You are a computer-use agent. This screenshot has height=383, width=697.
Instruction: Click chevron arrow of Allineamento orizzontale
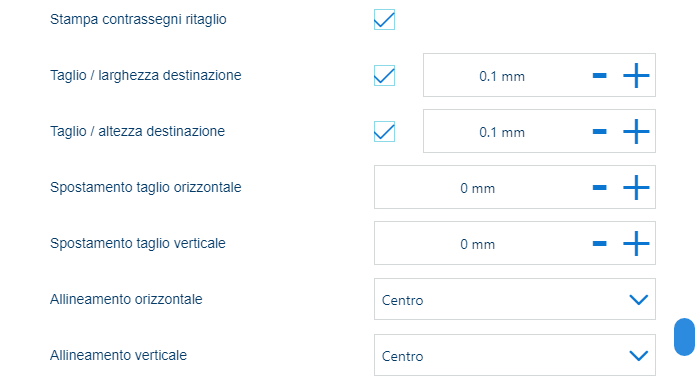click(639, 300)
